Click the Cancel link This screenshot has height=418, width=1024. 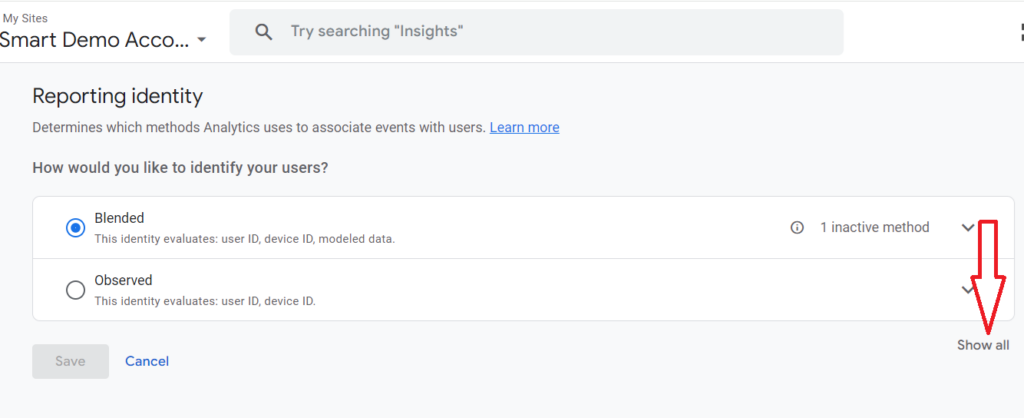click(x=147, y=361)
